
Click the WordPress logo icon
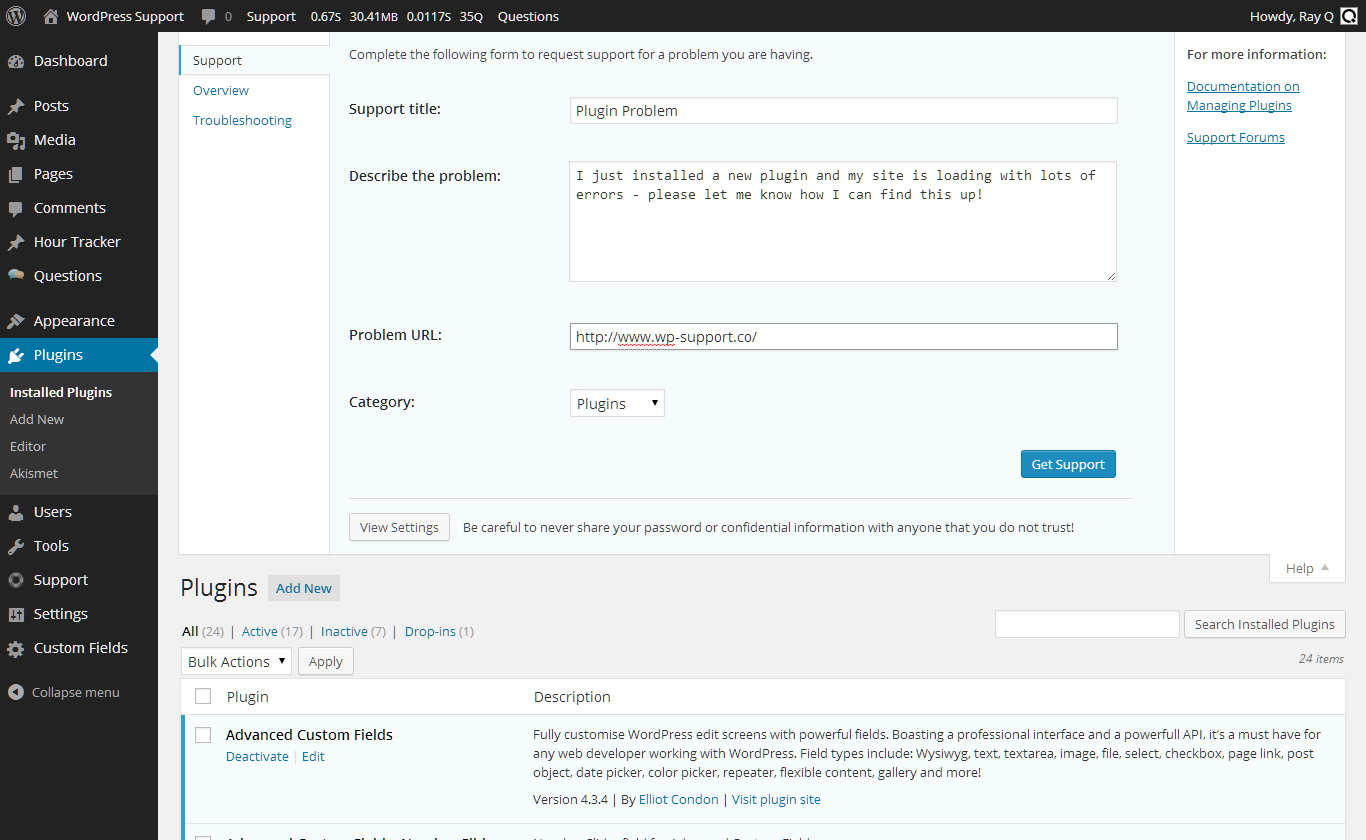coord(16,16)
